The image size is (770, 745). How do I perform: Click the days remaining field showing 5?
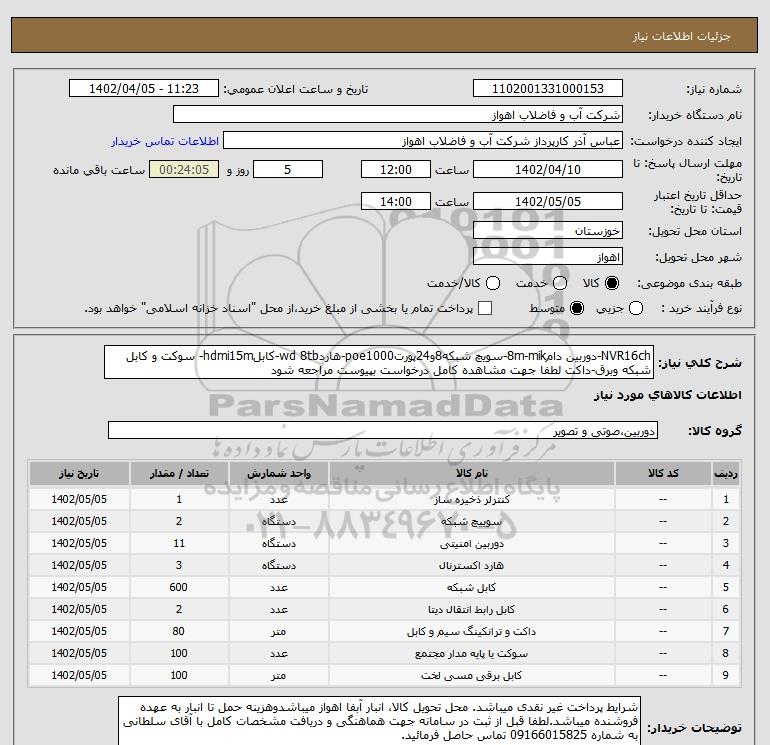288,169
